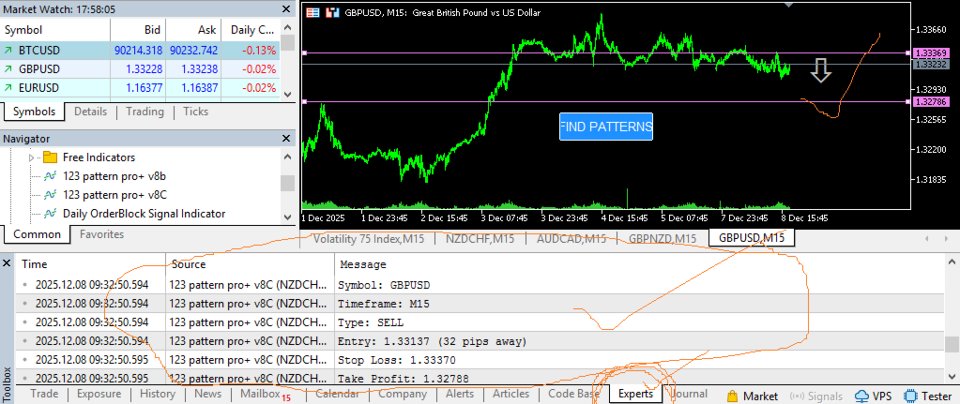Viewport: 960px width, 404px height.
Task: Click Market Watch scrollbar up arrow
Action: [287, 29]
